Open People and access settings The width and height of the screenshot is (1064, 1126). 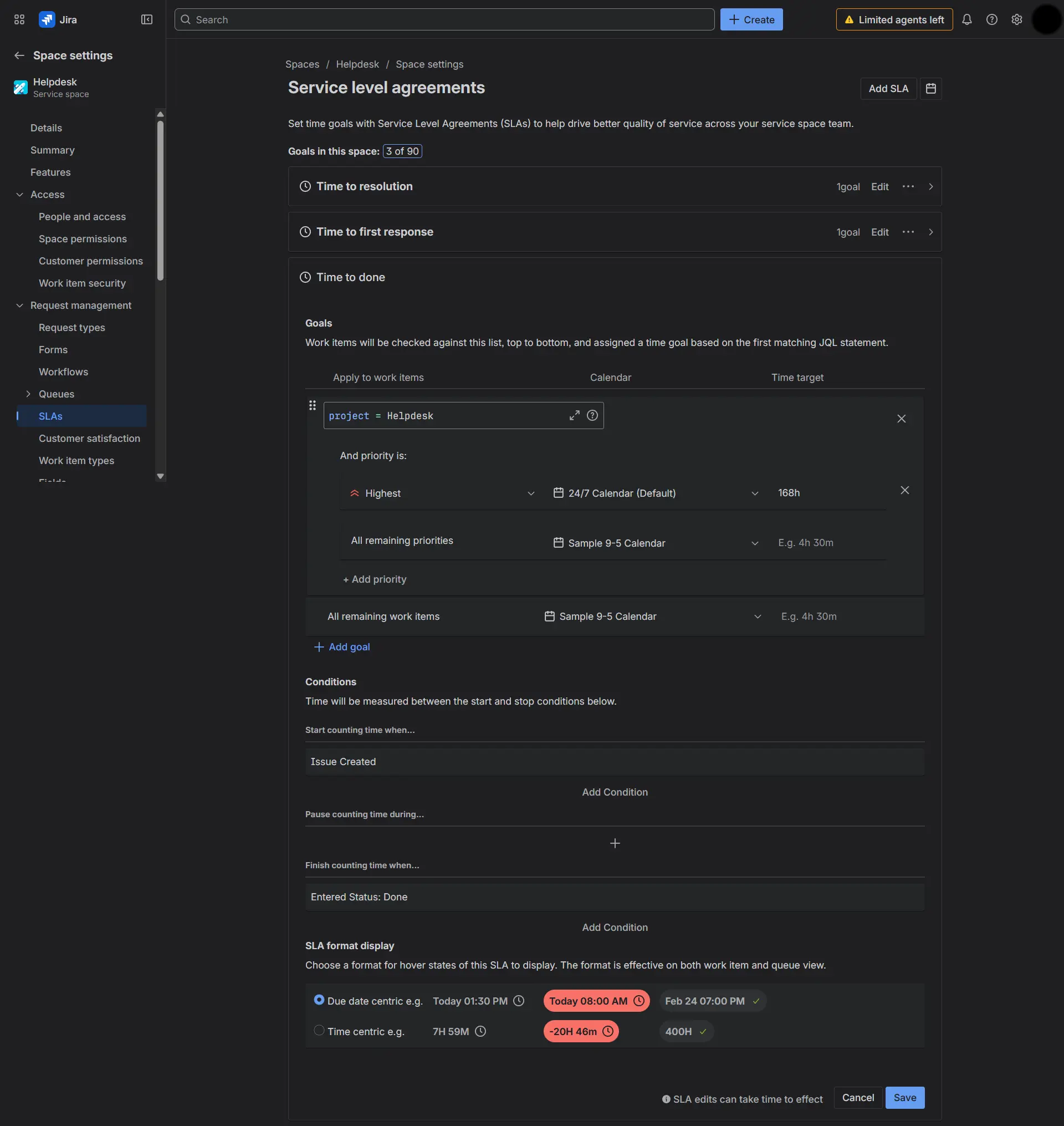pos(82,217)
